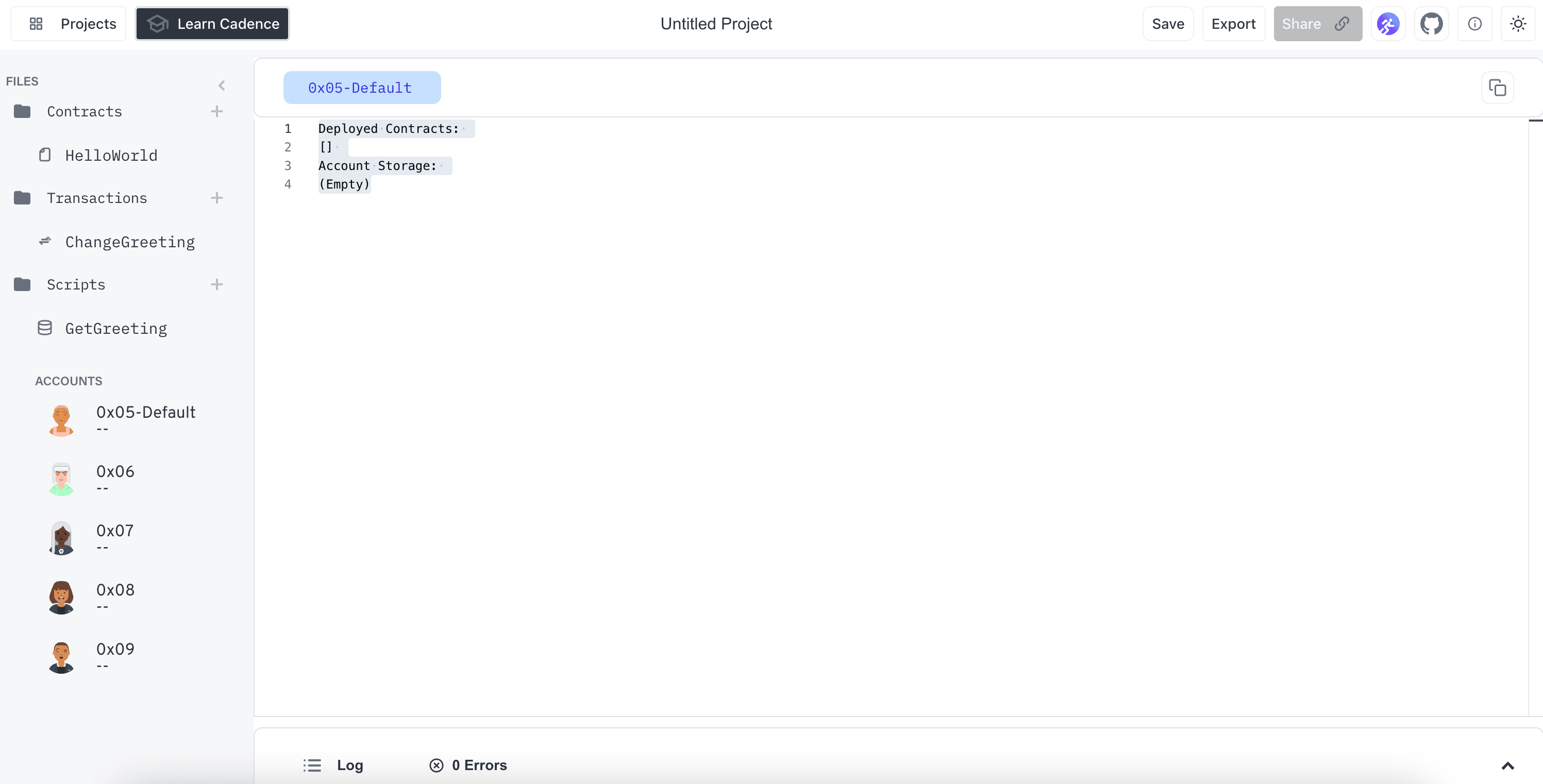Add a new script with the plus icon
The height and width of the screenshot is (784, 1543).
pyautogui.click(x=217, y=284)
